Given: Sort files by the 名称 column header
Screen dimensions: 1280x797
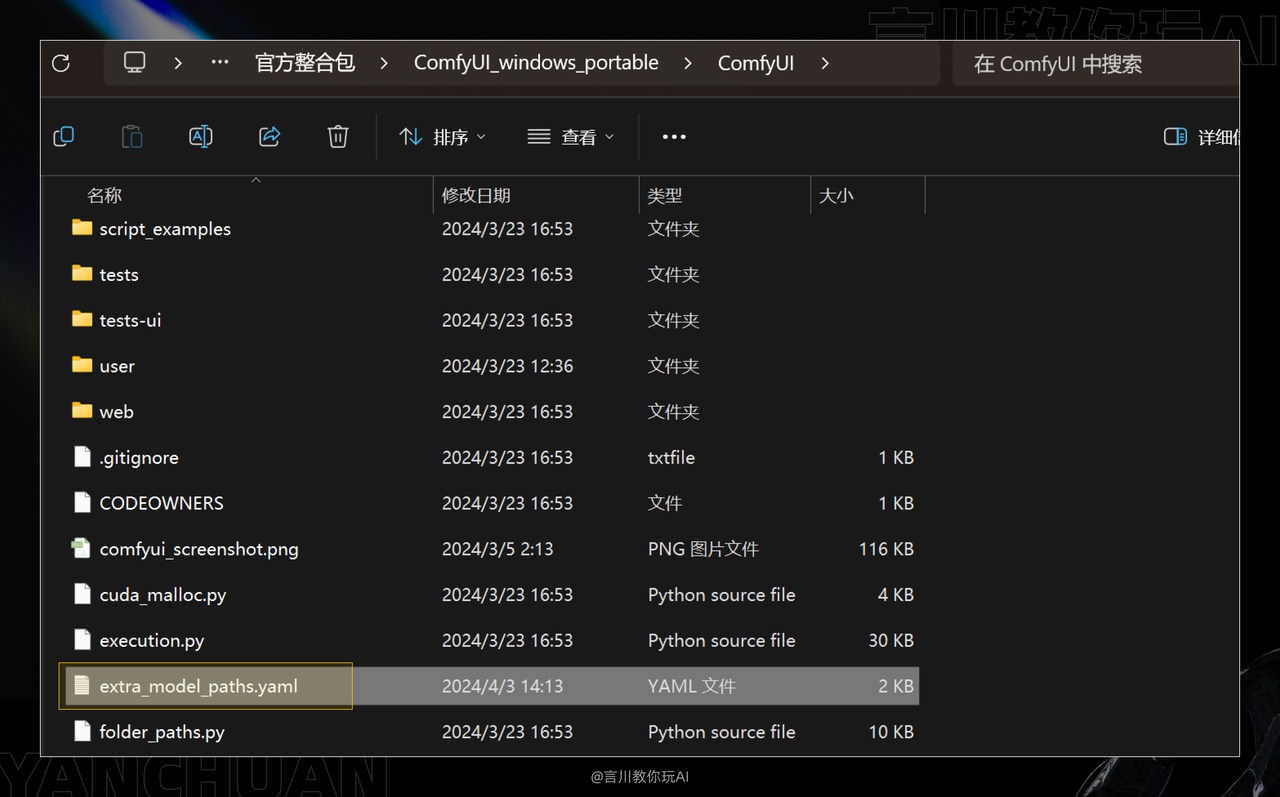Looking at the screenshot, I should 104,195.
